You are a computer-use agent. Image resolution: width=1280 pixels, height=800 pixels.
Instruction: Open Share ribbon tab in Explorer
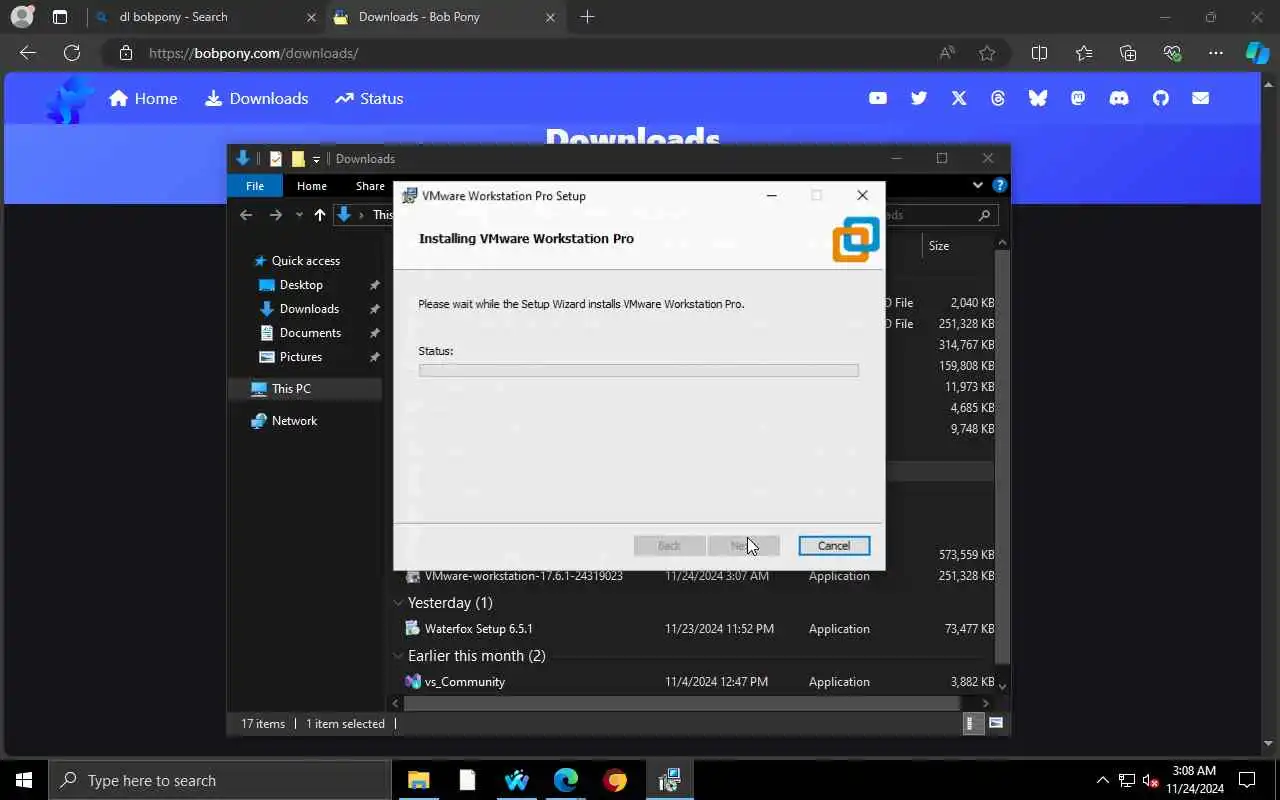coord(370,186)
